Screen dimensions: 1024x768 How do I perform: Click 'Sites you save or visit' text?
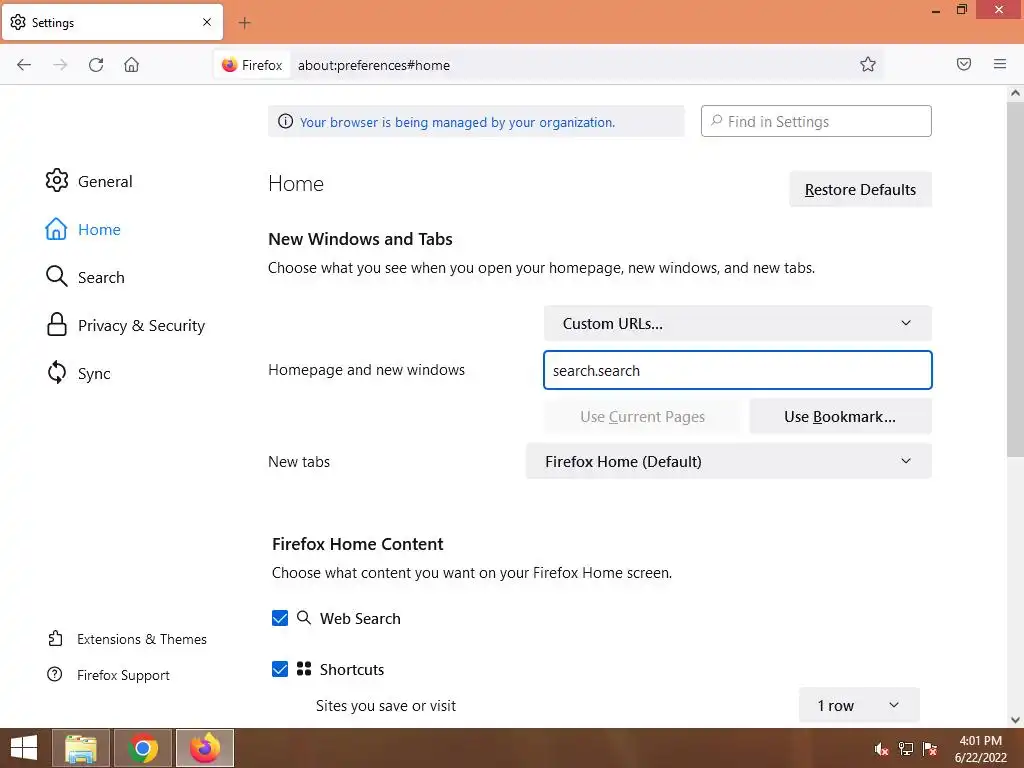coord(385,705)
